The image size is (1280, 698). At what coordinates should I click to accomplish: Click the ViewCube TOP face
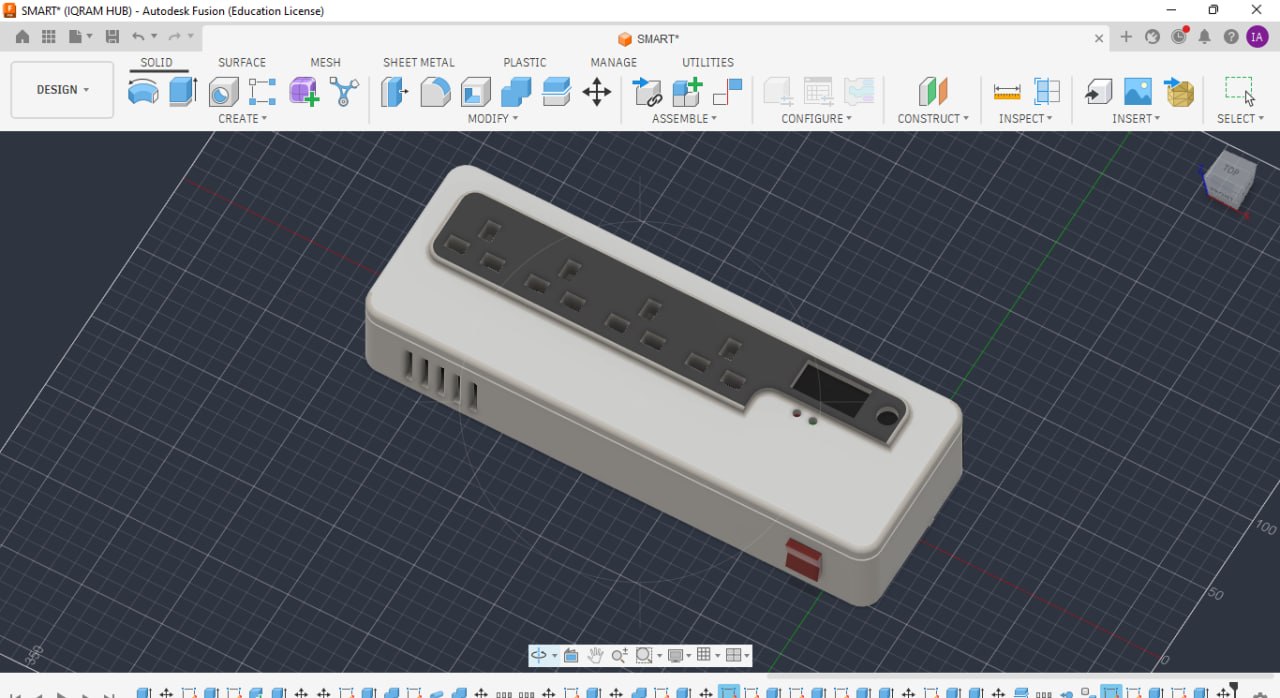pyautogui.click(x=1230, y=172)
